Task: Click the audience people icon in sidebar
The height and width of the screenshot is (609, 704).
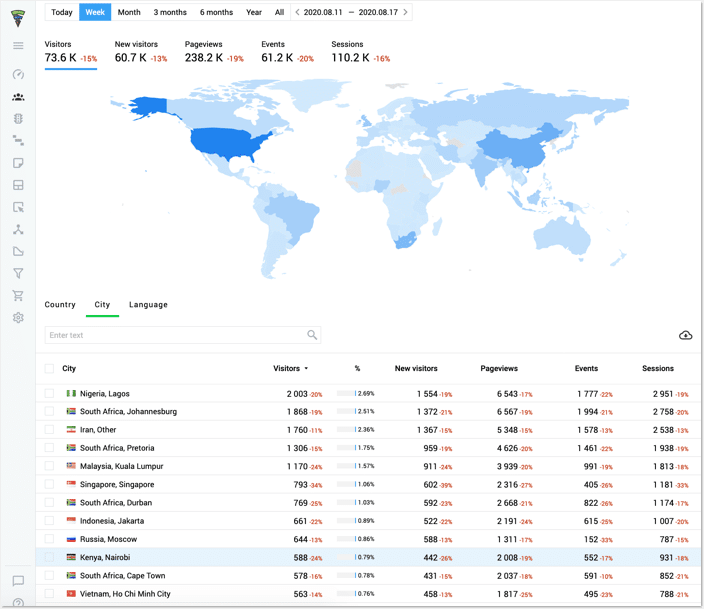Action: point(18,97)
